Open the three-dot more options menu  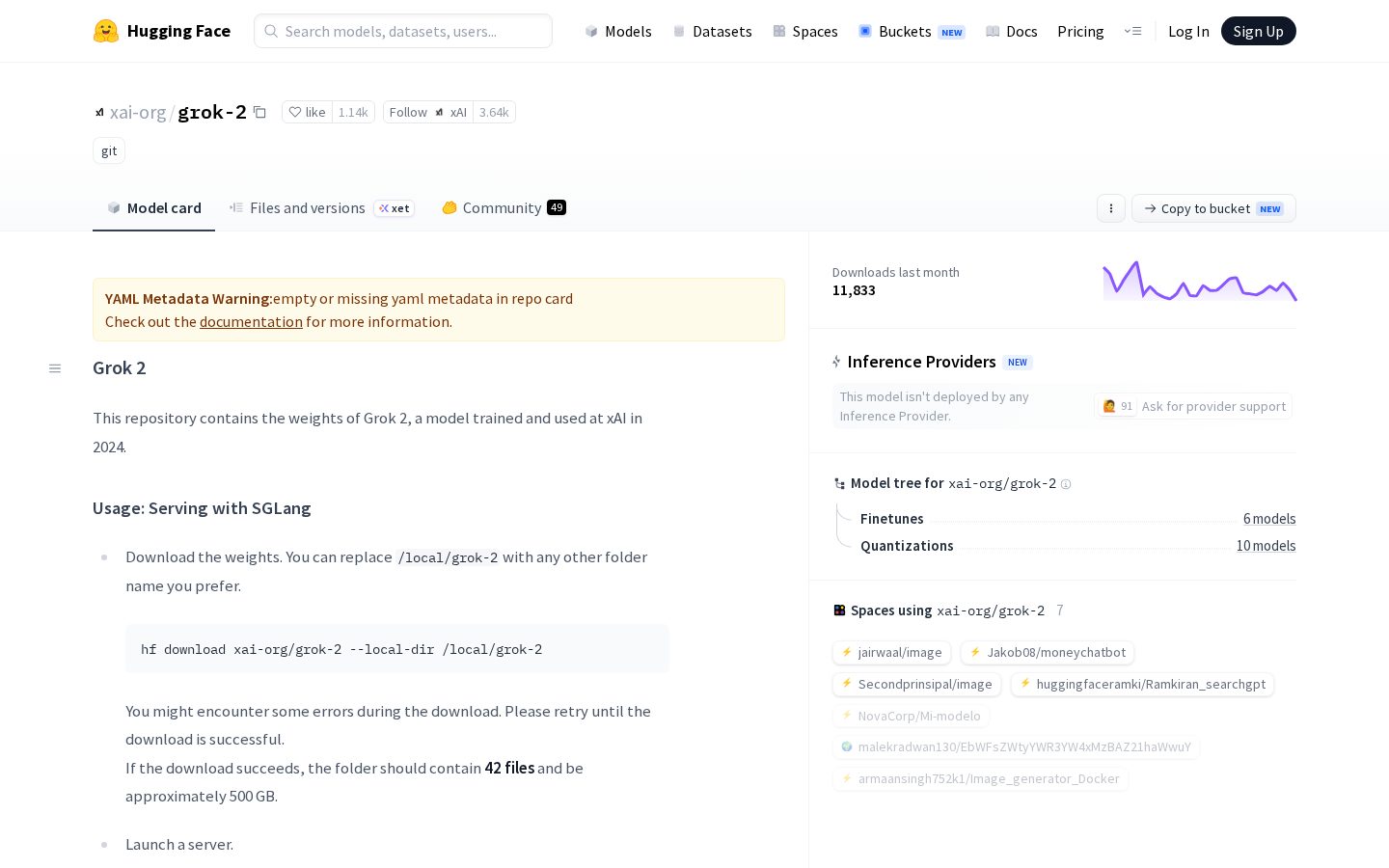1111,208
